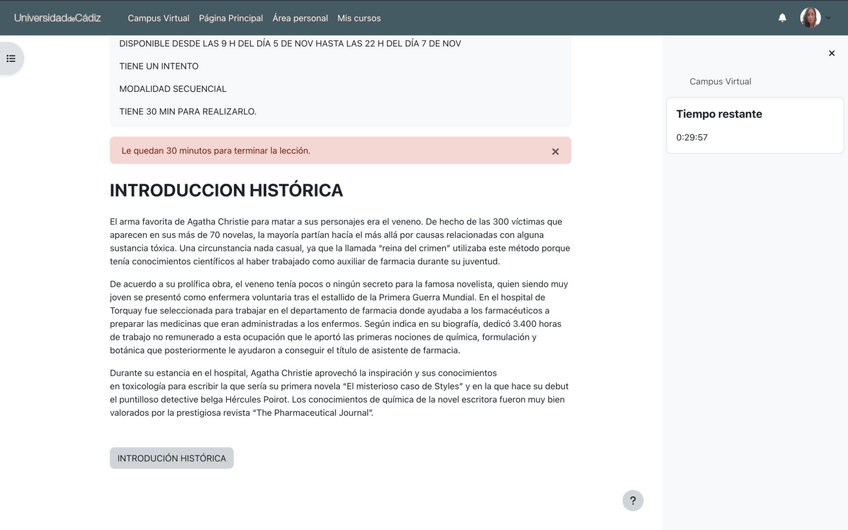
Task: Dismiss the 30 minutes remaining alert
Action: pos(555,151)
